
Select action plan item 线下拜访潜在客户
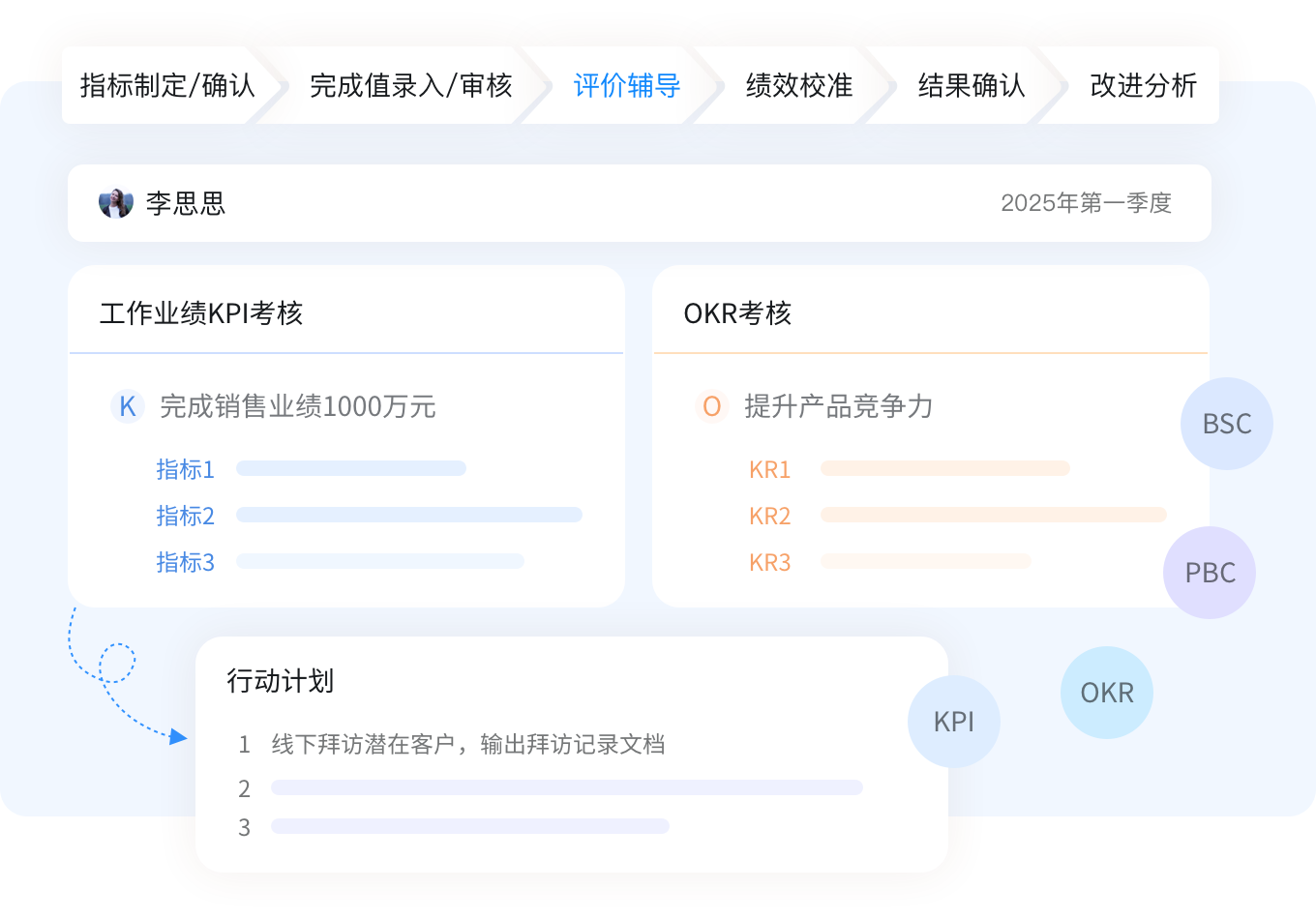[x=467, y=744]
